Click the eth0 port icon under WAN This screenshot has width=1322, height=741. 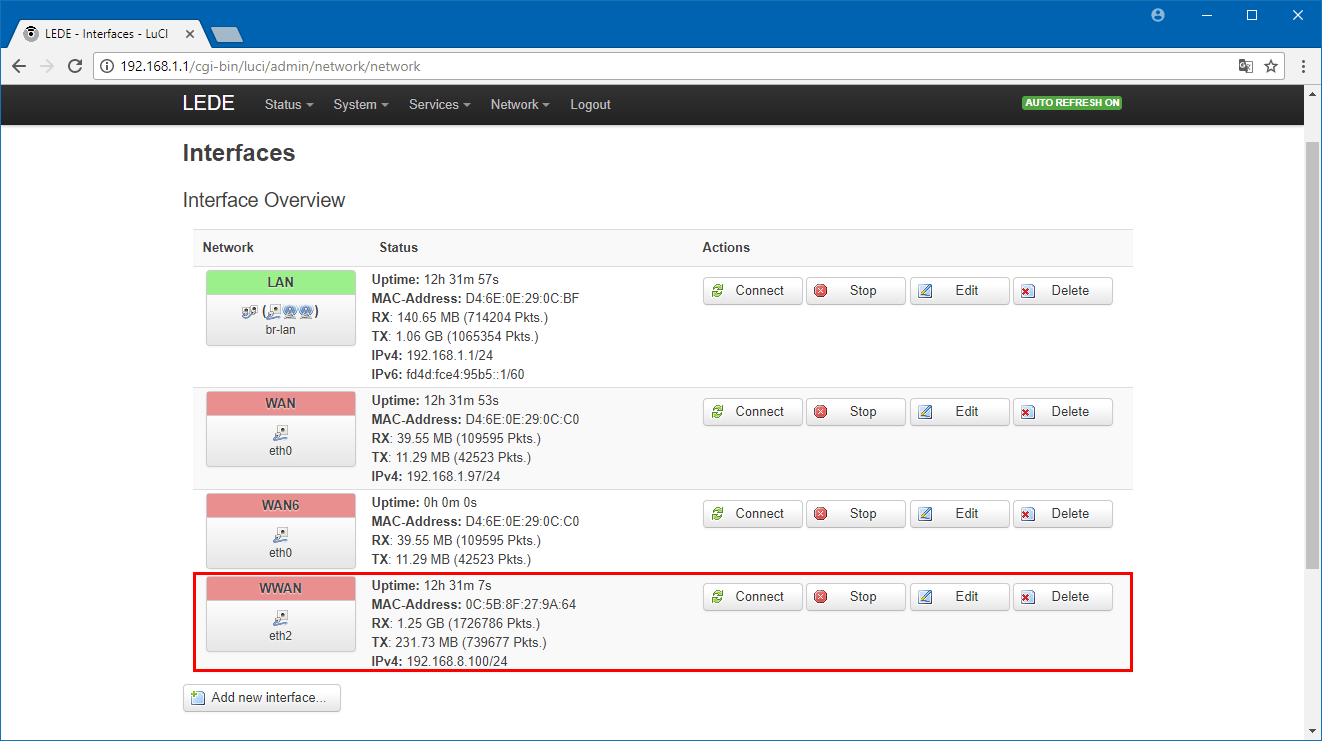pyautogui.click(x=281, y=433)
